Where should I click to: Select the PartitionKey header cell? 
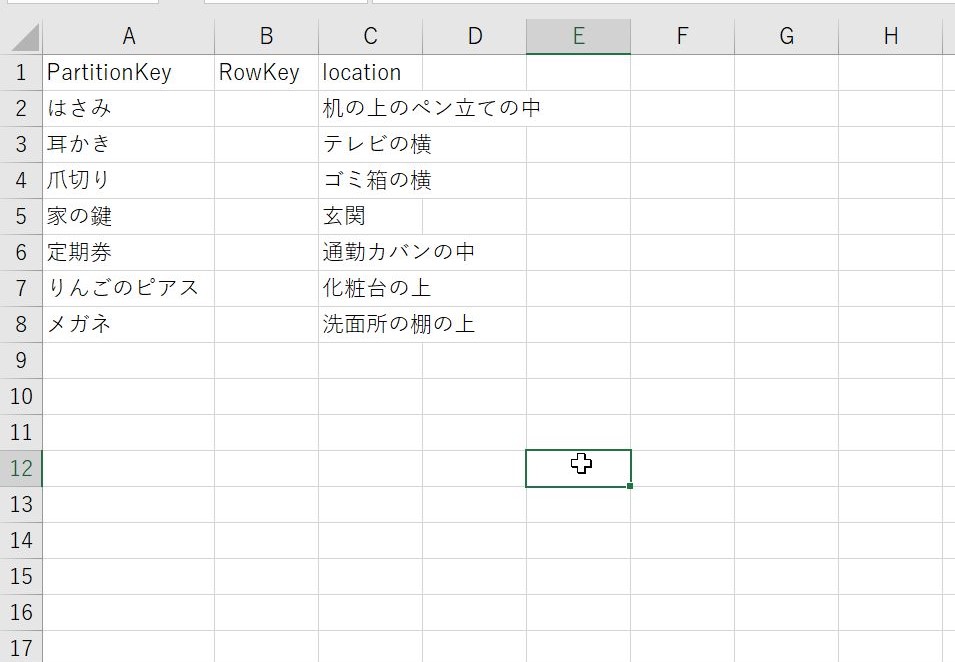[x=128, y=71]
